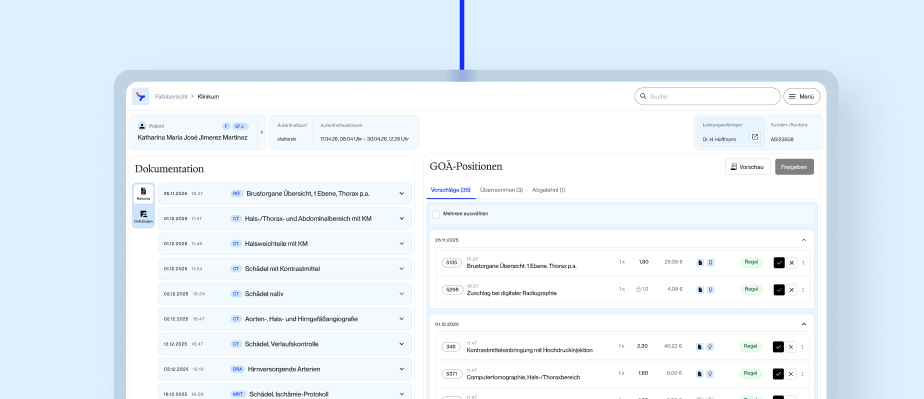
Task: Open the Befunde documents sidebar icon
Action: (143, 193)
